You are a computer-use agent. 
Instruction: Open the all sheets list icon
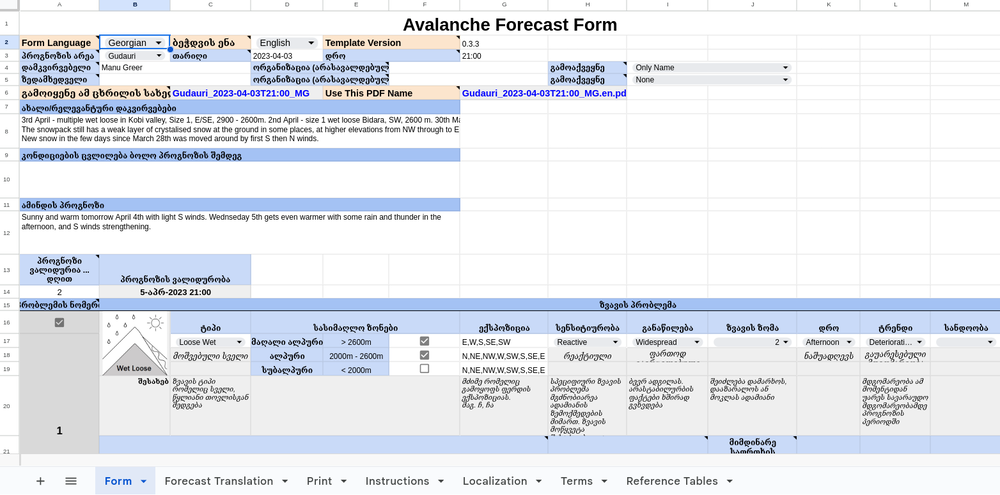71,481
